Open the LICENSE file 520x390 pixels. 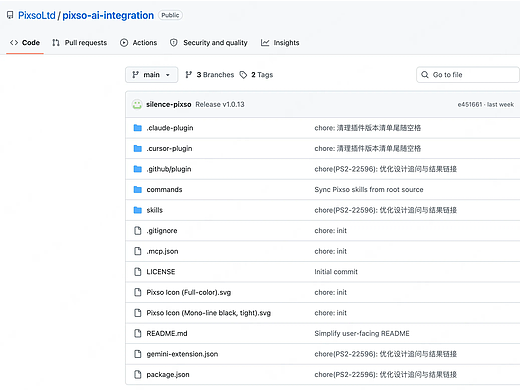[161, 272]
